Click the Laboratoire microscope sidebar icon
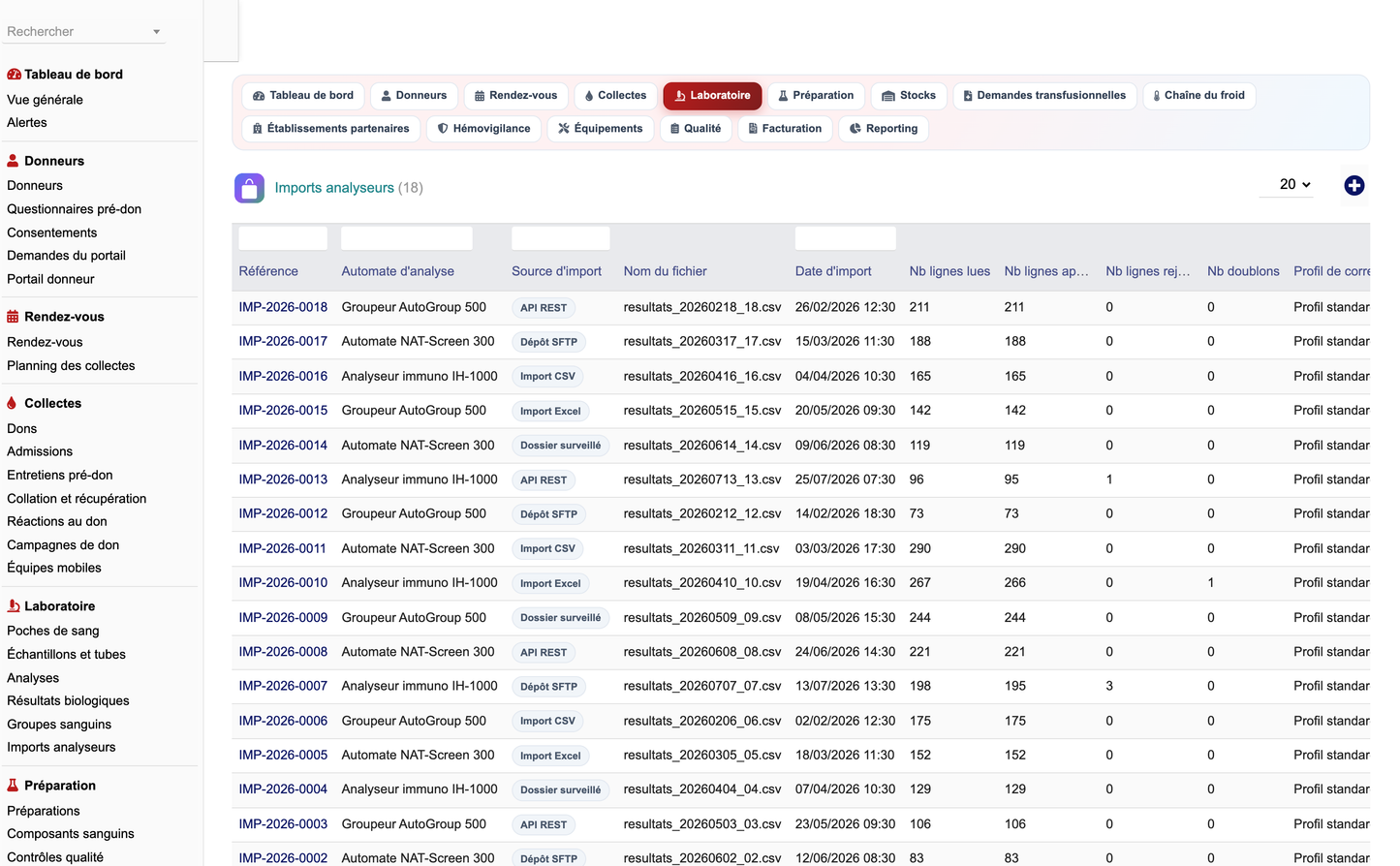This screenshot has height=866, width=1400. point(14,606)
